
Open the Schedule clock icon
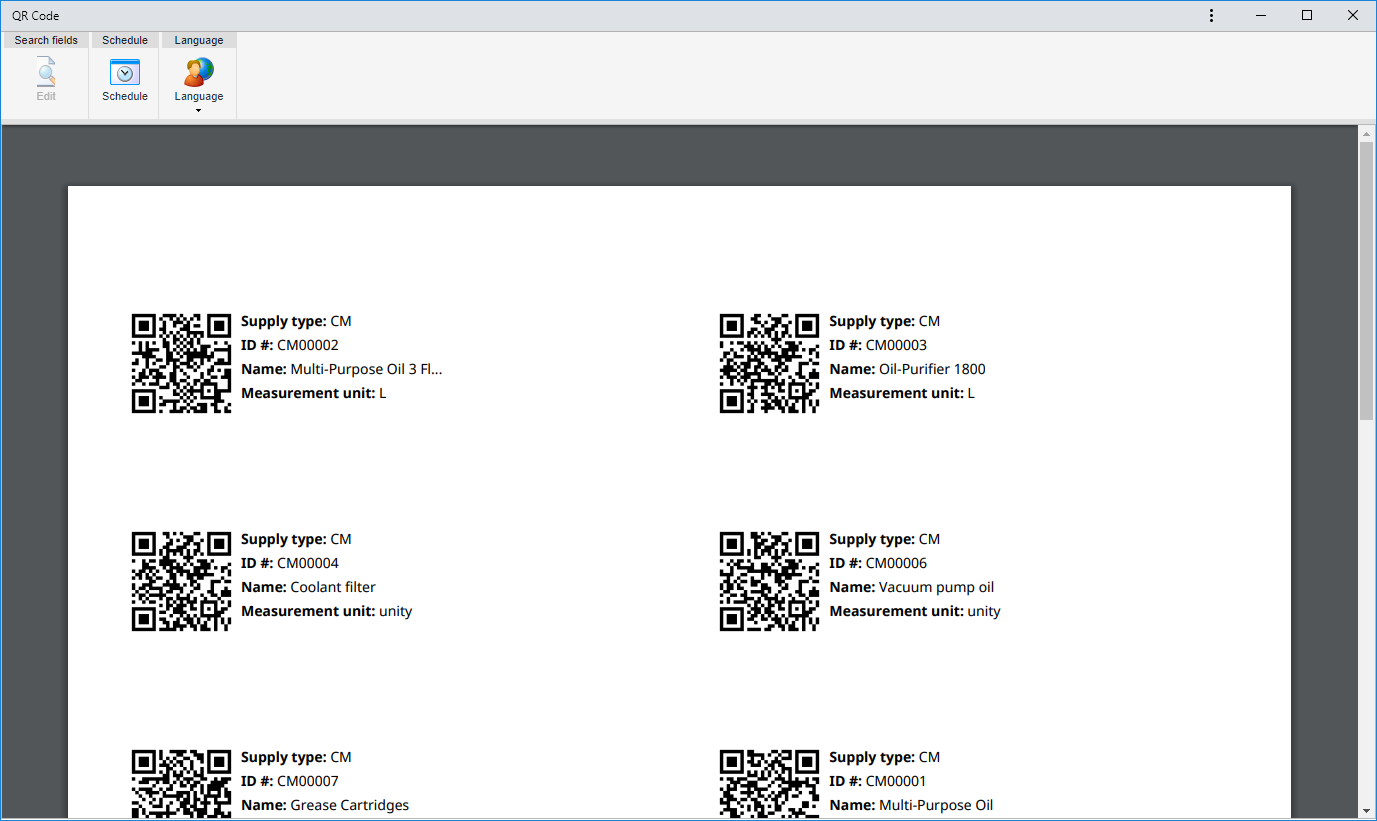[x=125, y=72]
